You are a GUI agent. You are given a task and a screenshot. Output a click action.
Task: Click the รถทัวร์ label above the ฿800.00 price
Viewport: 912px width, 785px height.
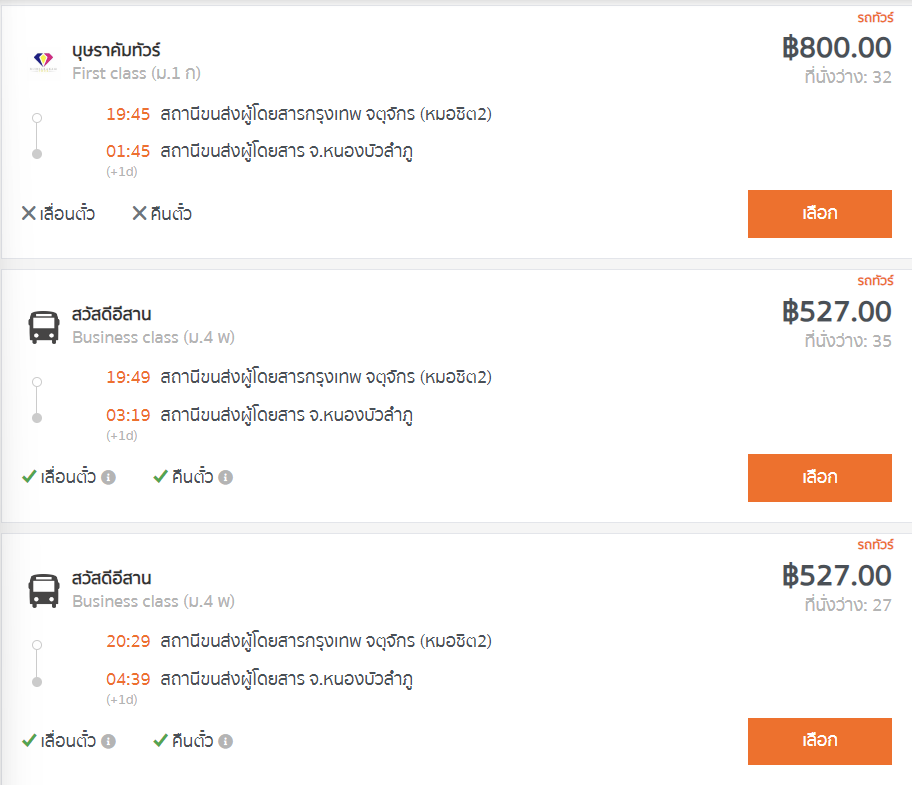[875, 17]
